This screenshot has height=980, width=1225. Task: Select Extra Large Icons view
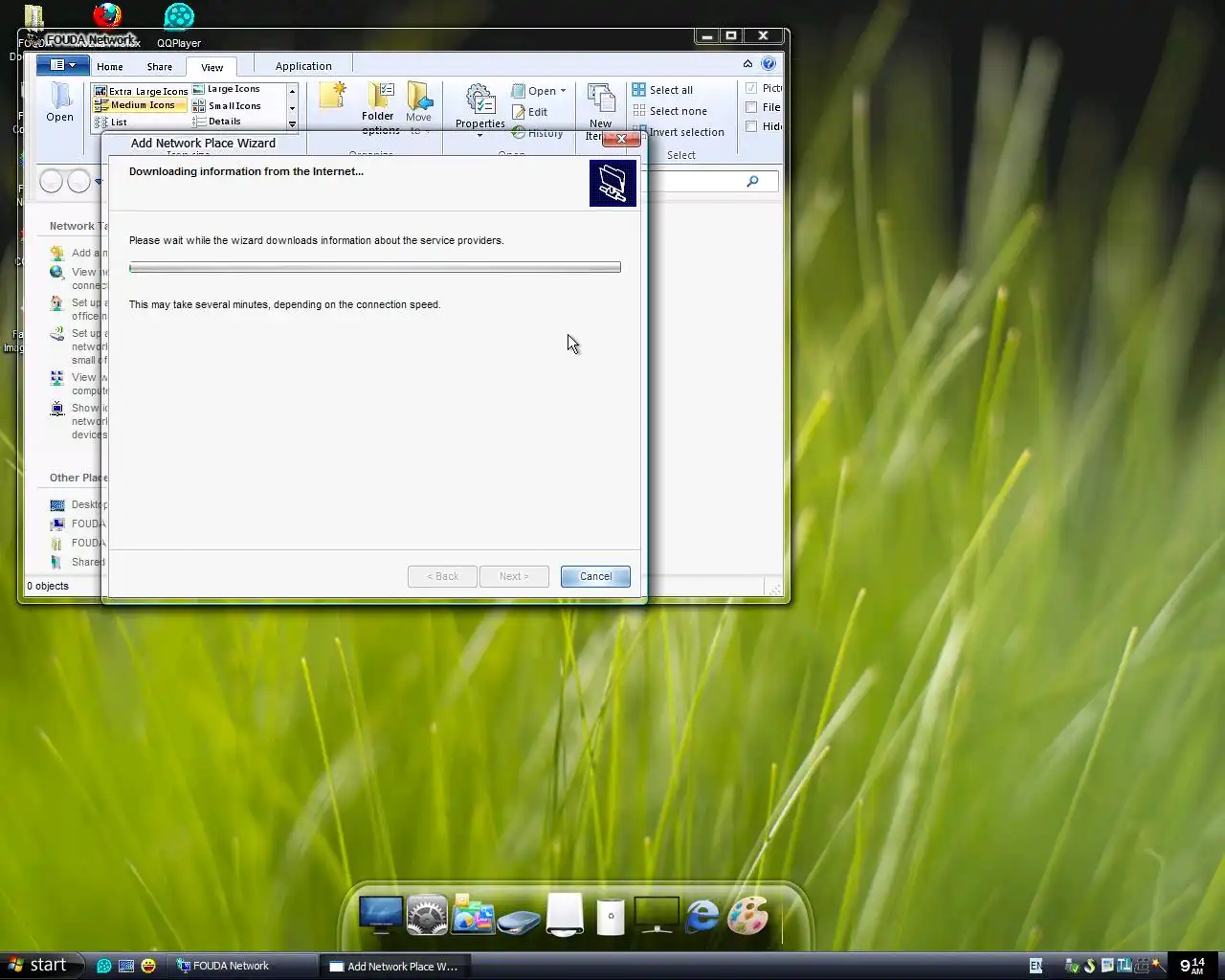coord(141,91)
